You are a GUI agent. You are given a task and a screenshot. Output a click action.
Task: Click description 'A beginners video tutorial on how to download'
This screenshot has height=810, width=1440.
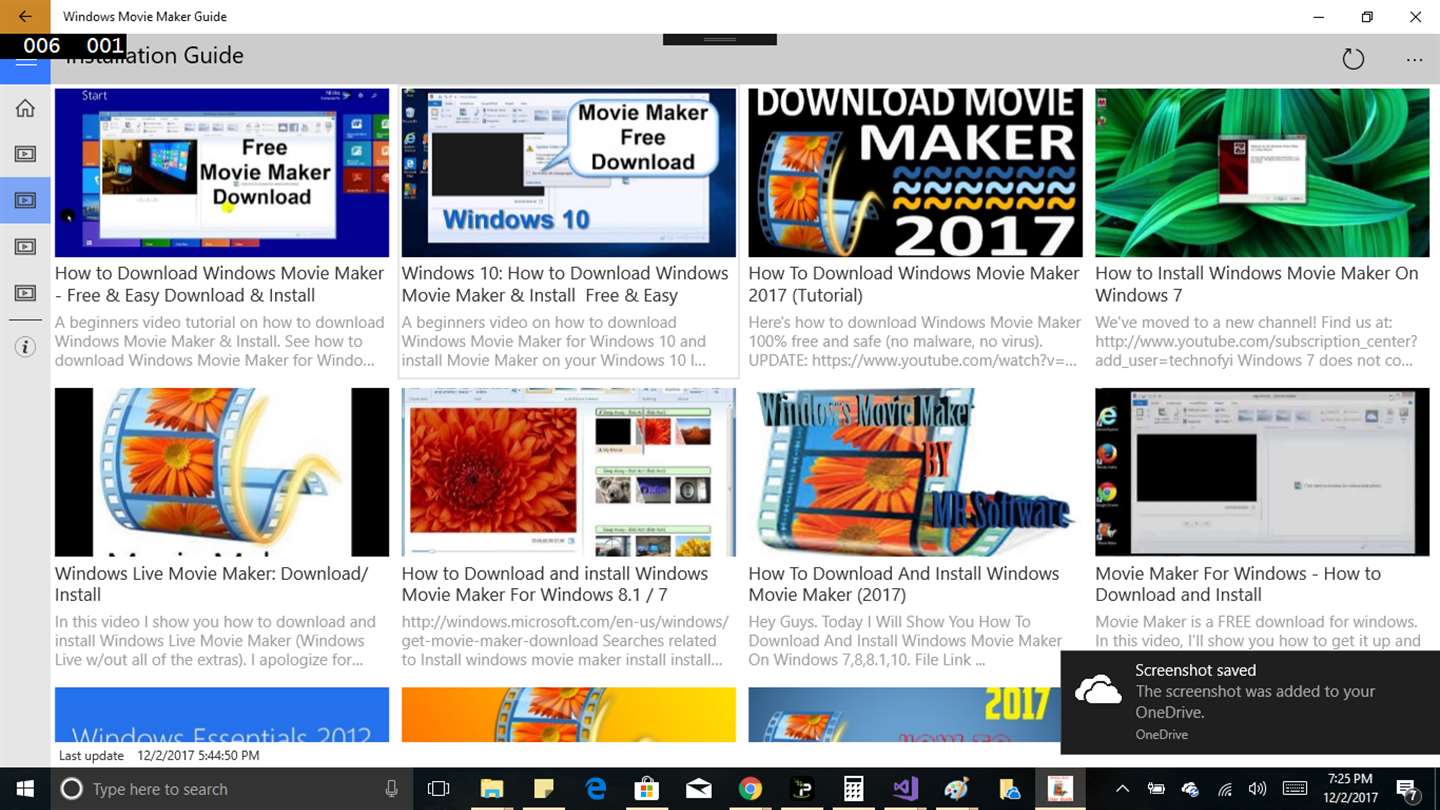(220, 341)
